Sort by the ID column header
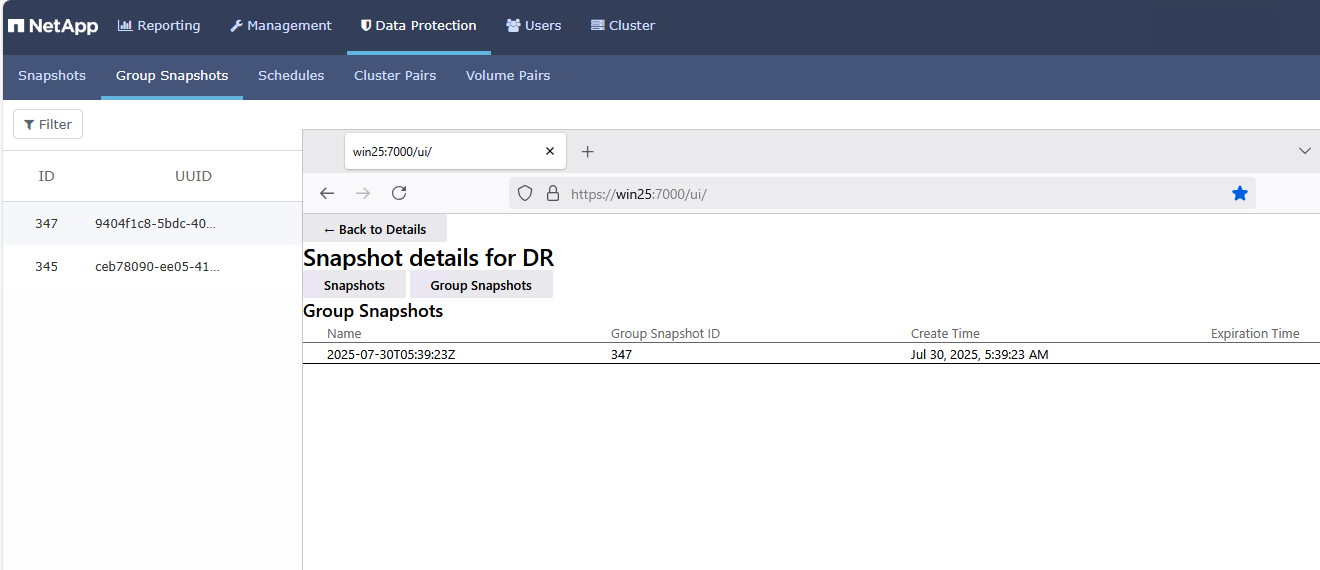 point(46,176)
